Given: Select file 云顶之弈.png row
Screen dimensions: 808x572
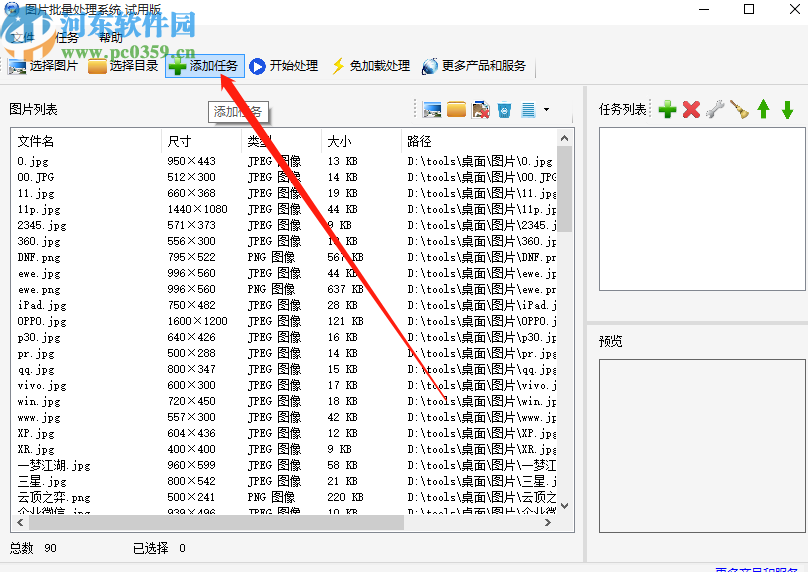Looking at the screenshot, I should 284,497.
